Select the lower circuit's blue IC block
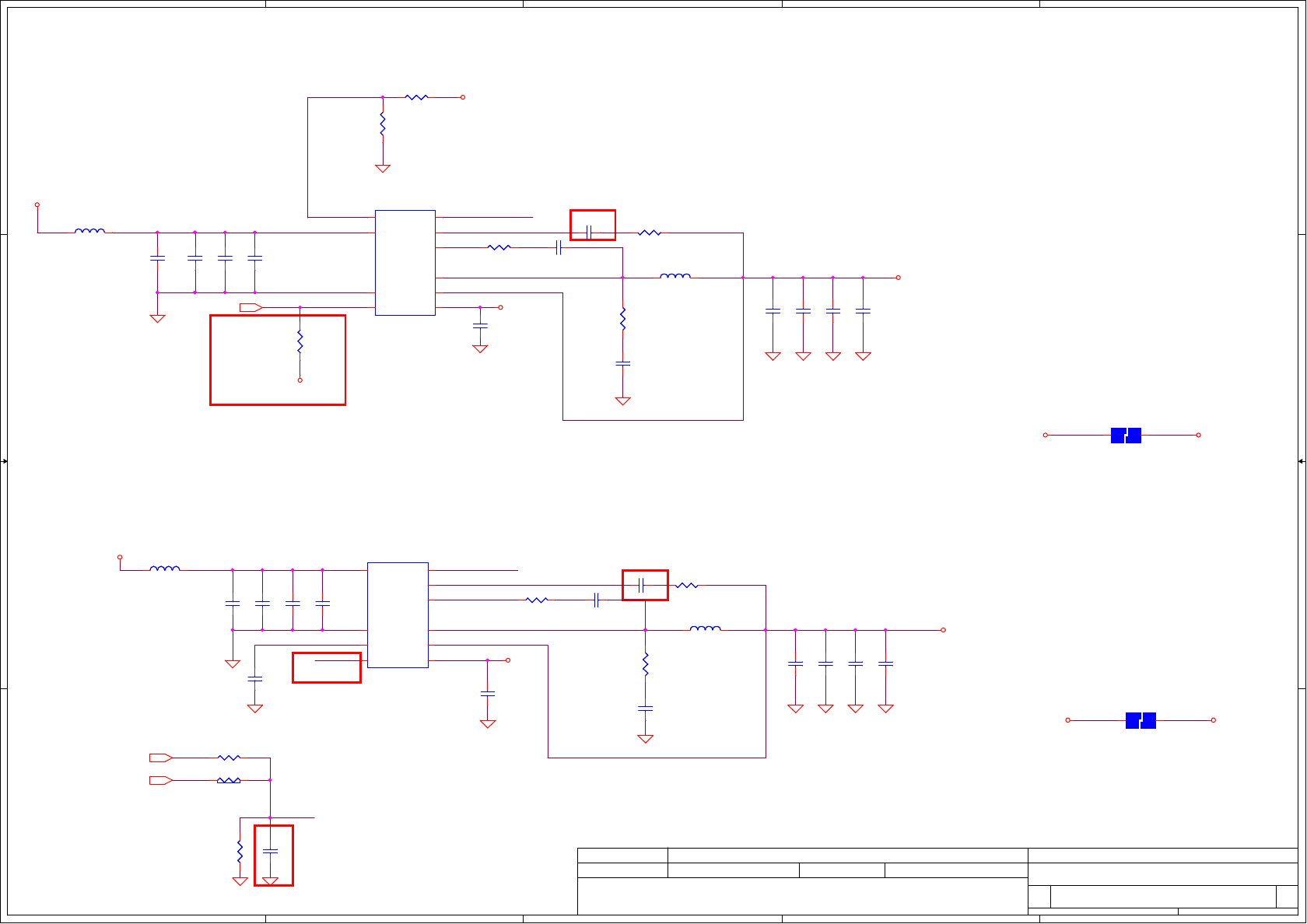Screen dimensions: 1307x924 point(398,615)
